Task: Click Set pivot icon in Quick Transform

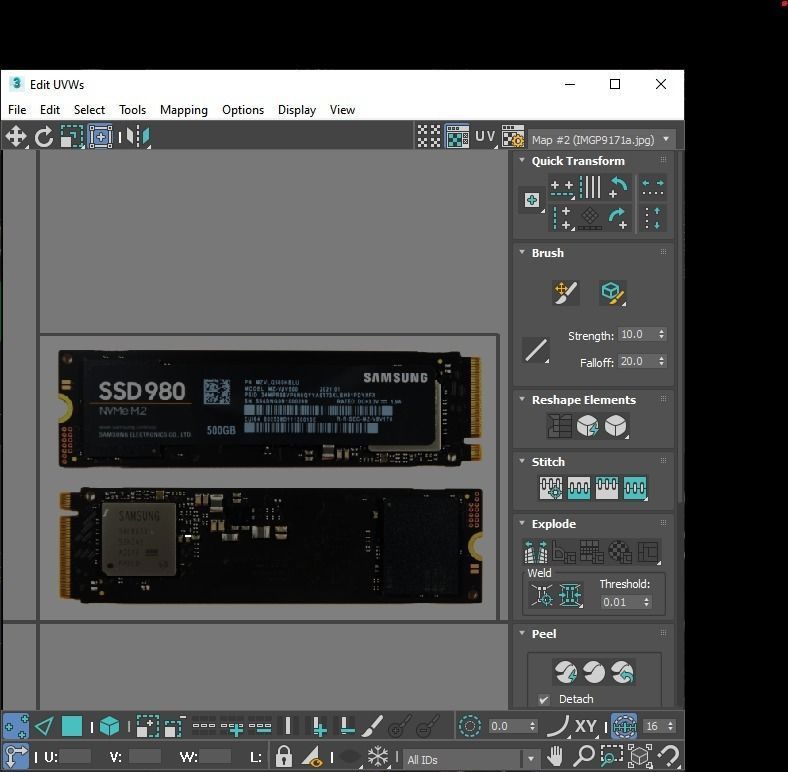Action: coord(532,200)
